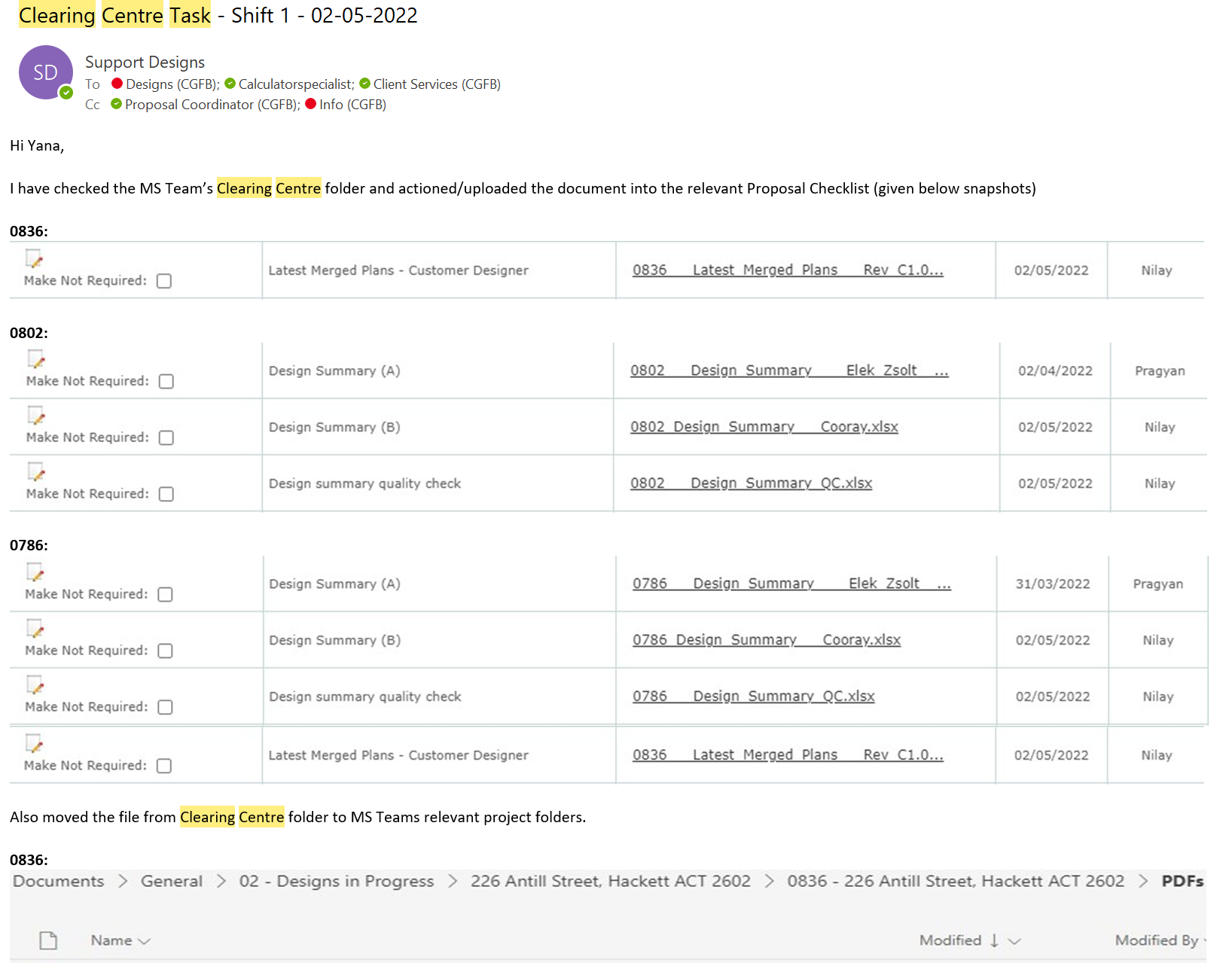
Task: Check Make Not Required for Design Summary (B) under 0802
Action: 165,437
